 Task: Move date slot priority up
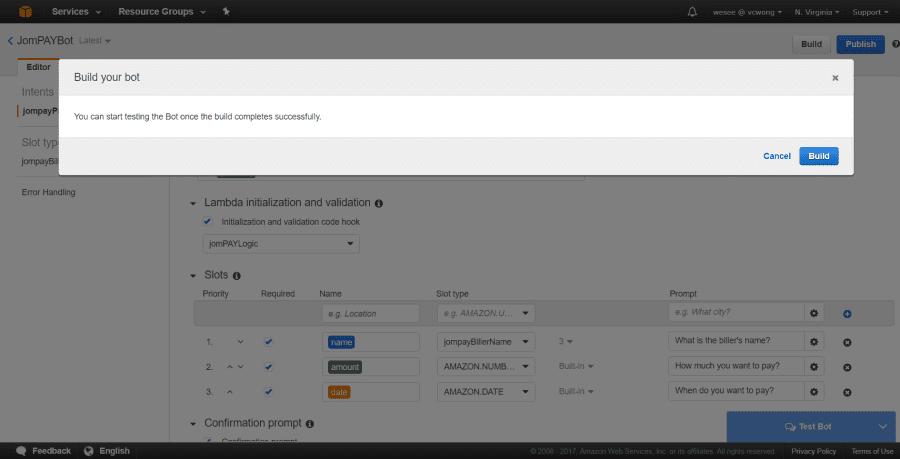click(x=230, y=392)
